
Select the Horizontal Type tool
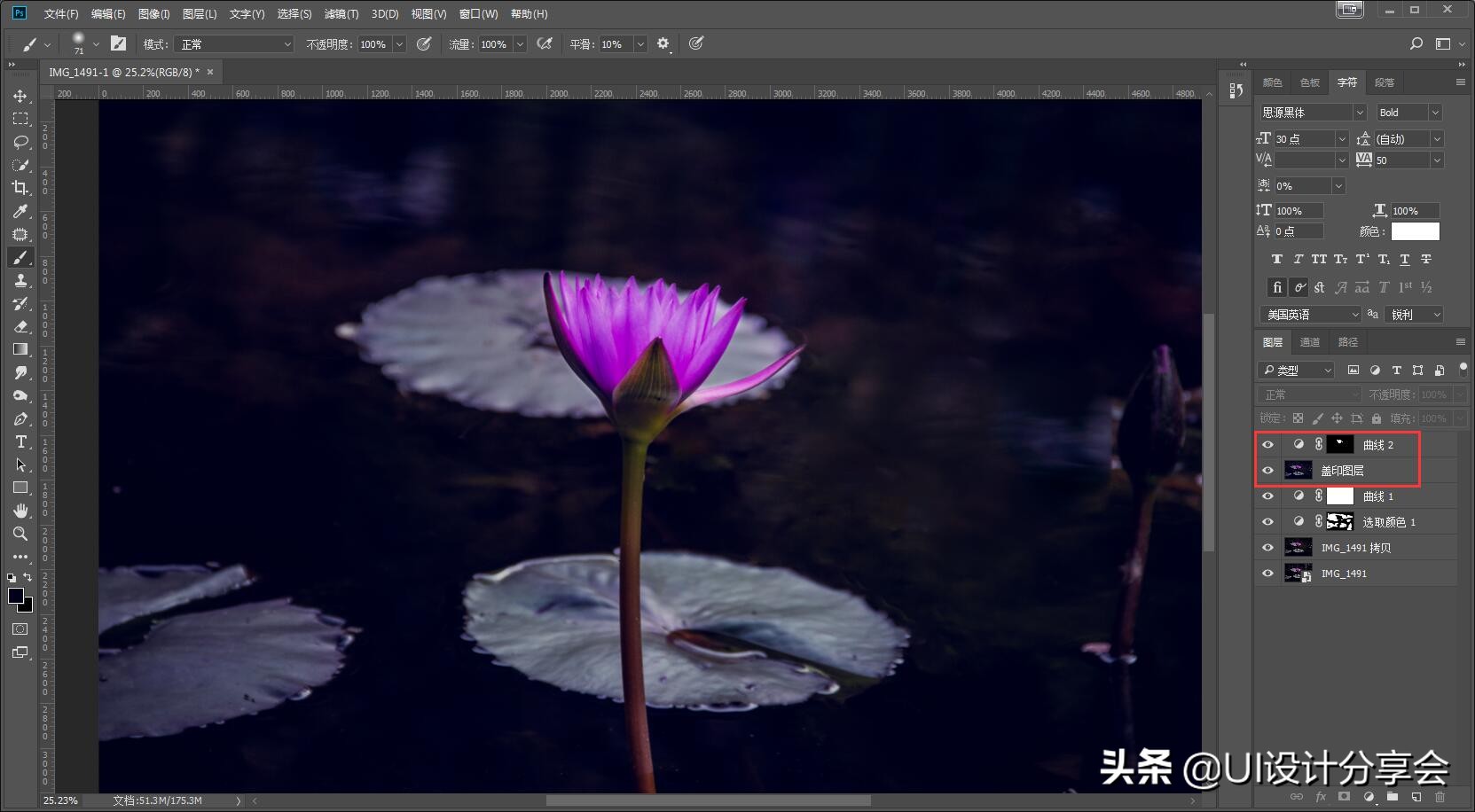coord(20,441)
